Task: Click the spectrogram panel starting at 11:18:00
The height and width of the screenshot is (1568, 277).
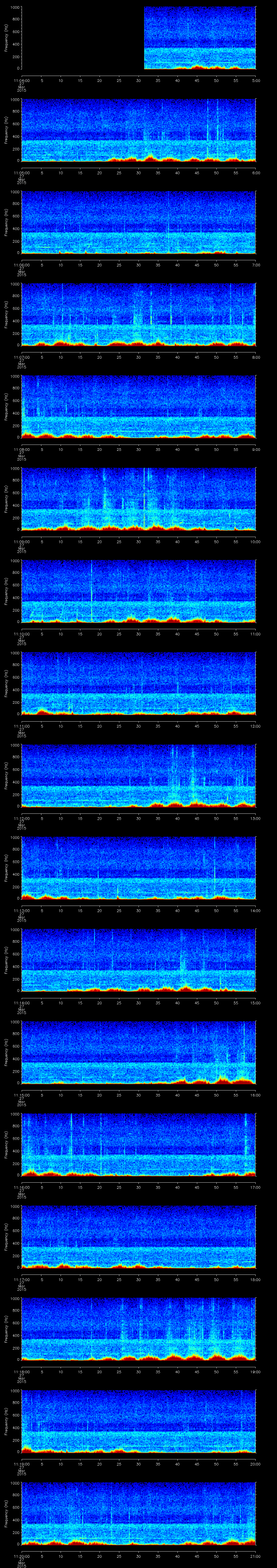Action: point(139,1329)
